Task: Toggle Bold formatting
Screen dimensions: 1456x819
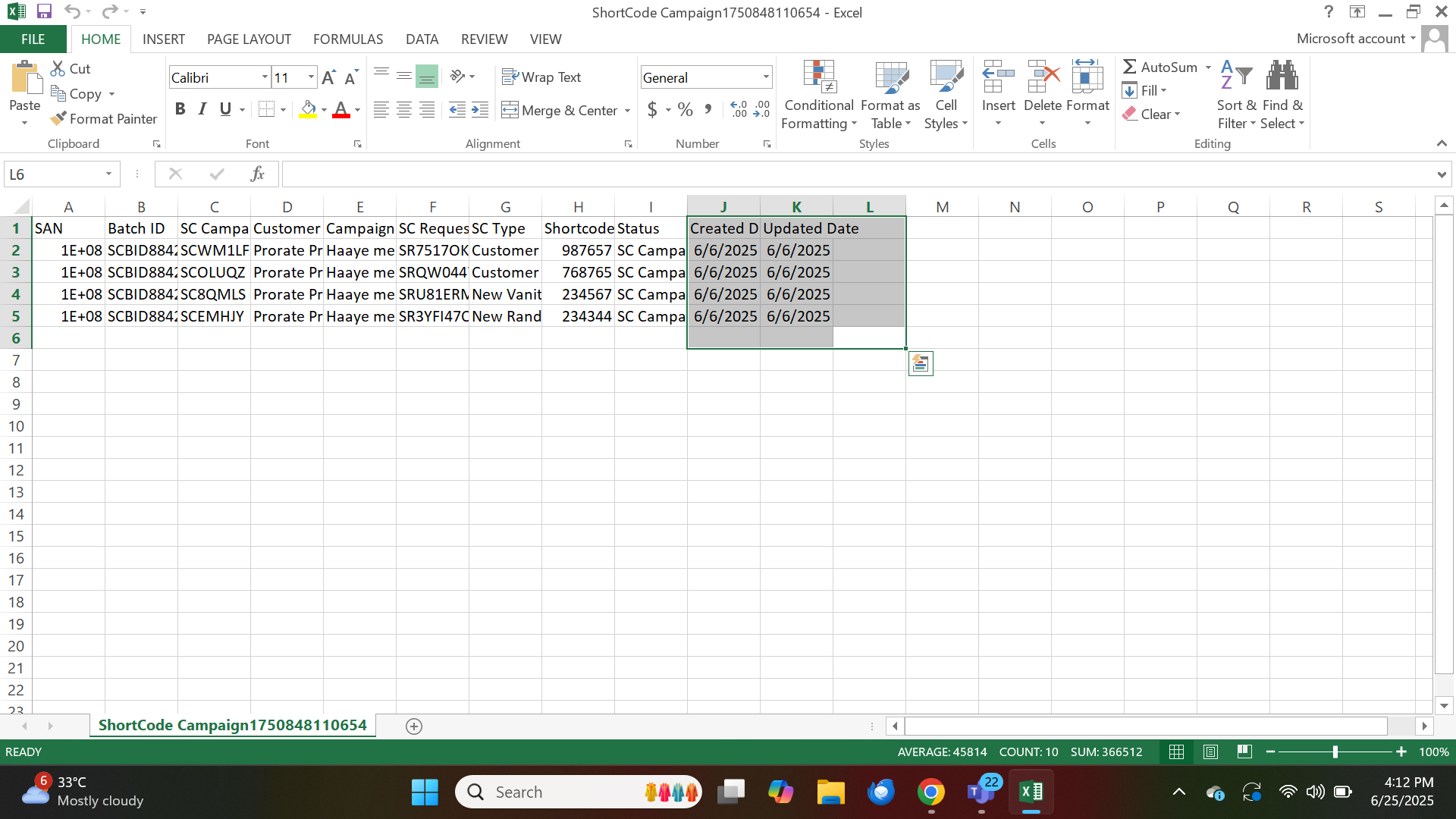Action: pos(180,109)
